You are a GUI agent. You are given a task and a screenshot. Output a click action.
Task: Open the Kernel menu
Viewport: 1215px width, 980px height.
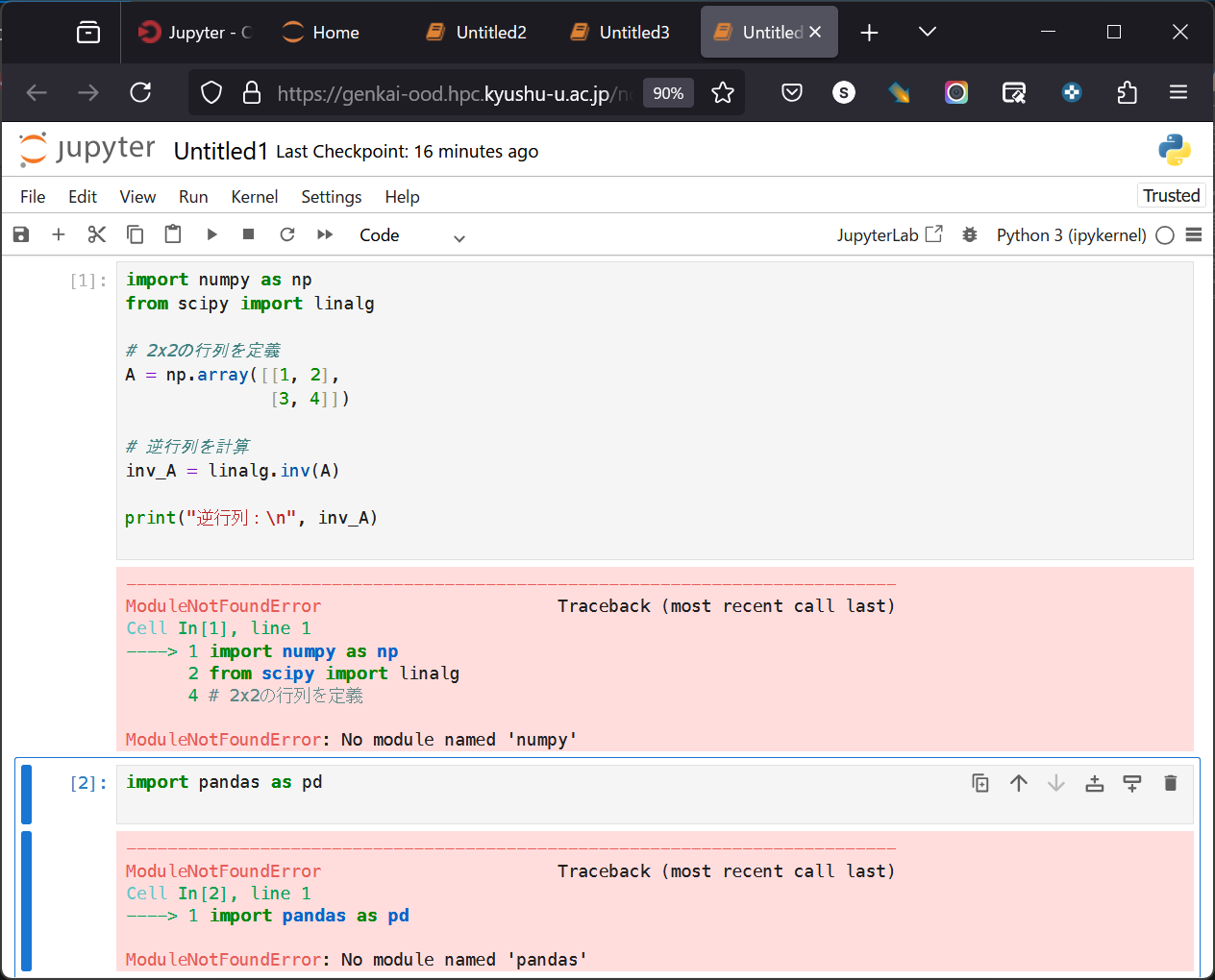(x=255, y=196)
